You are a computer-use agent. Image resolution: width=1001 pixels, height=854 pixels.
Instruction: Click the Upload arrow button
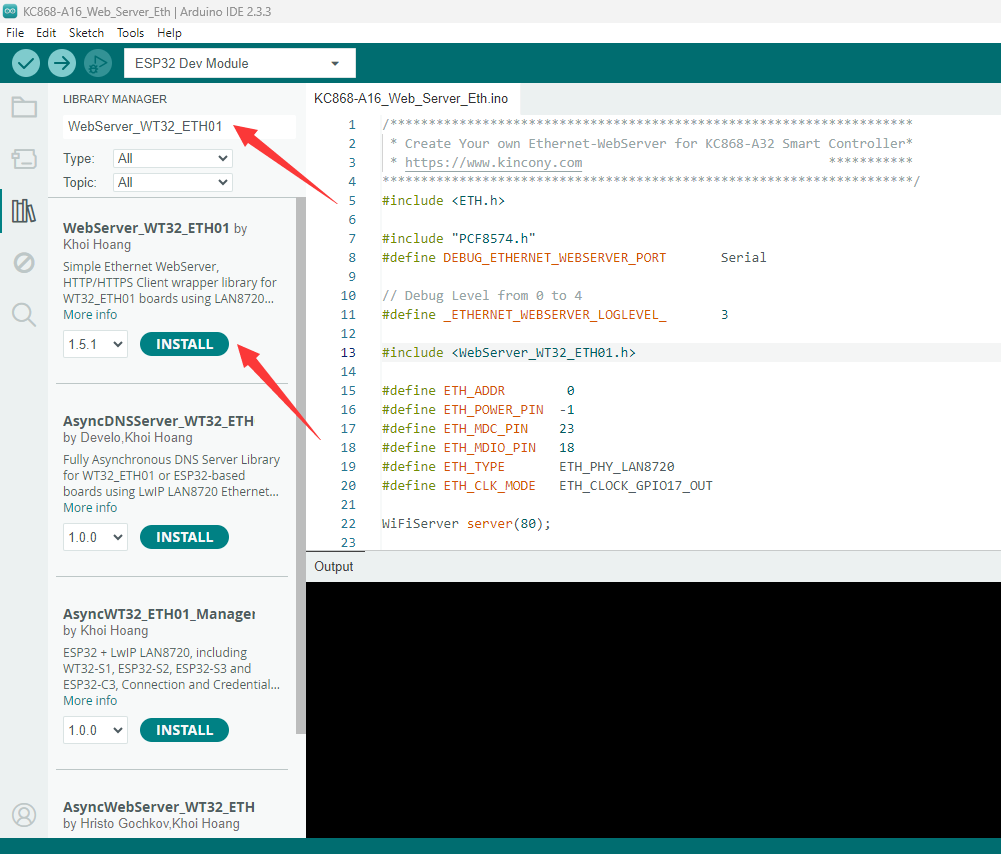coord(62,63)
